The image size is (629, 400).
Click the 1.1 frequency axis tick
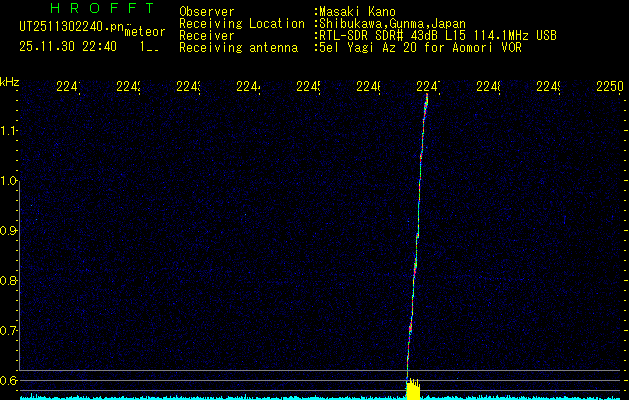click(x=9, y=131)
